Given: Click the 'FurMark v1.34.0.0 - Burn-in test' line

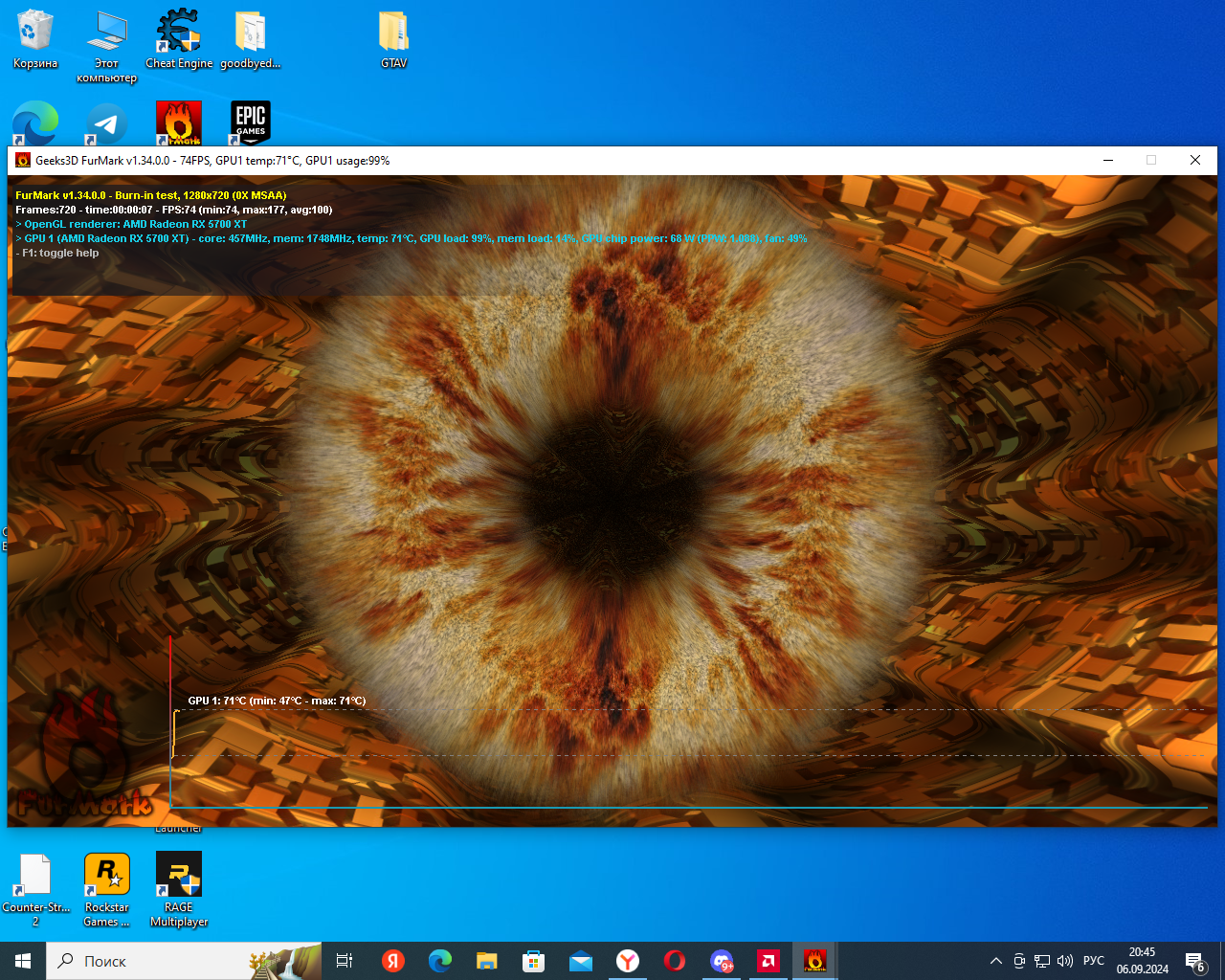Looking at the screenshot, I should (x=151, y=195).
